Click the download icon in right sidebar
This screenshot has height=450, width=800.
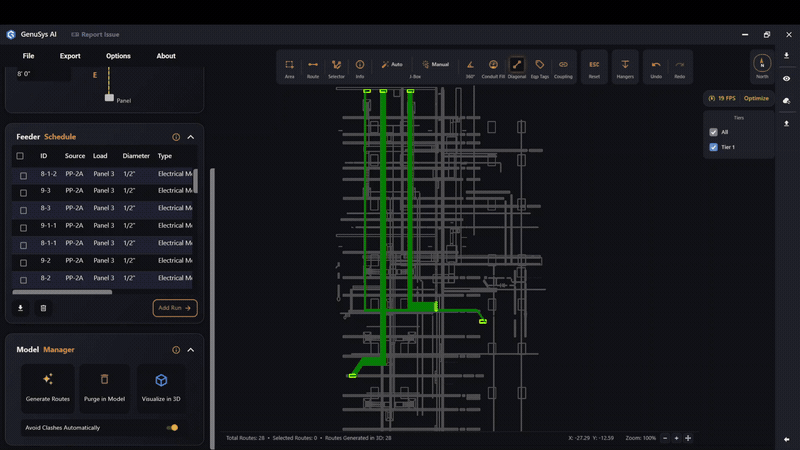point(787,56)
